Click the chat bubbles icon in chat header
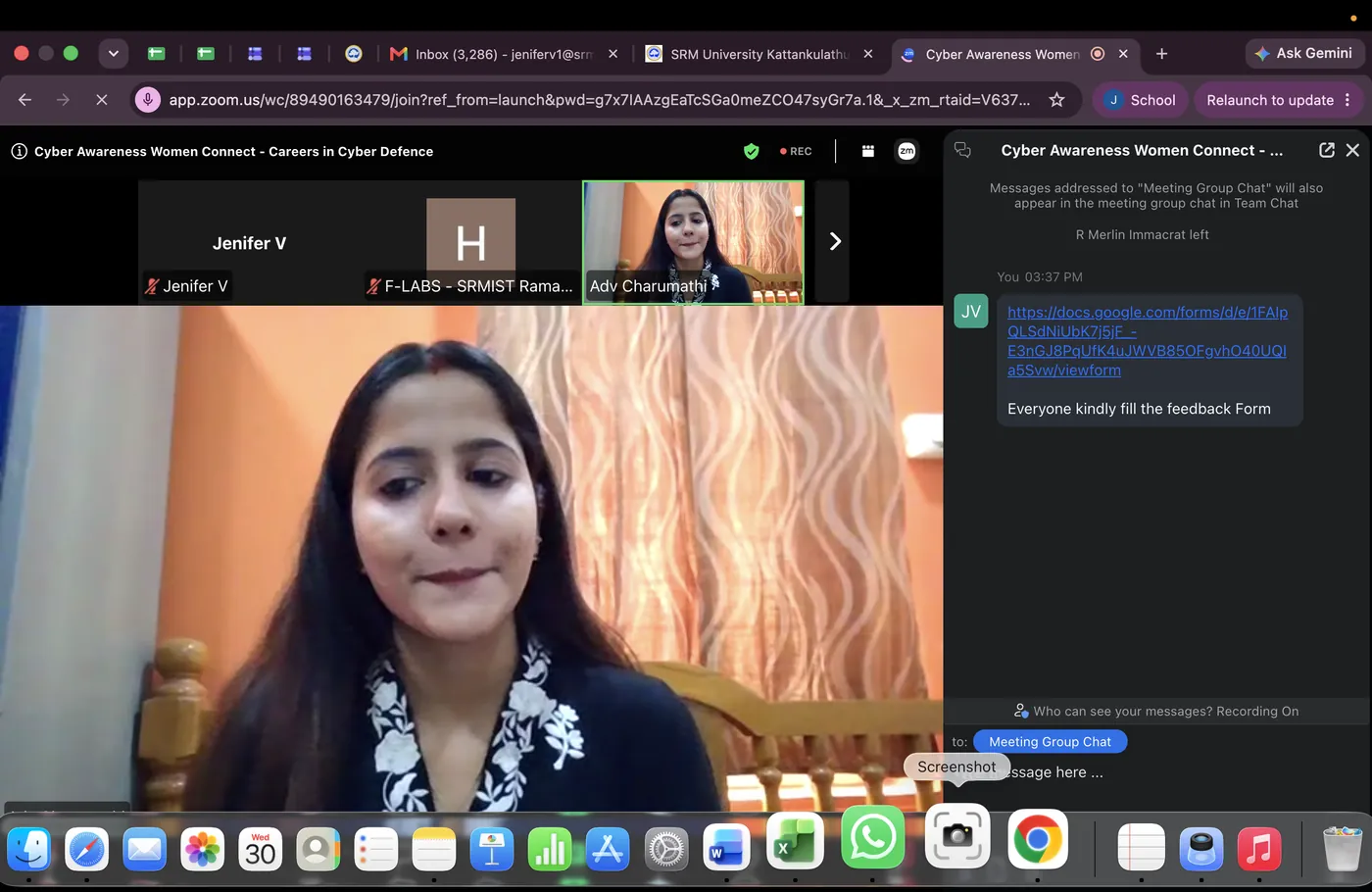Viewport: 1372px width, 892px height. coord(962,150)
